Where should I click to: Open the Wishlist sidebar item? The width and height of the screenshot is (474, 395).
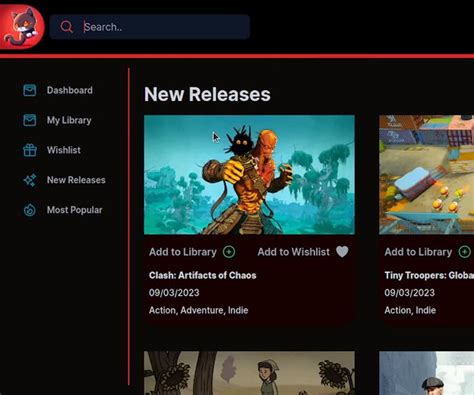click(x=64, y=150)
